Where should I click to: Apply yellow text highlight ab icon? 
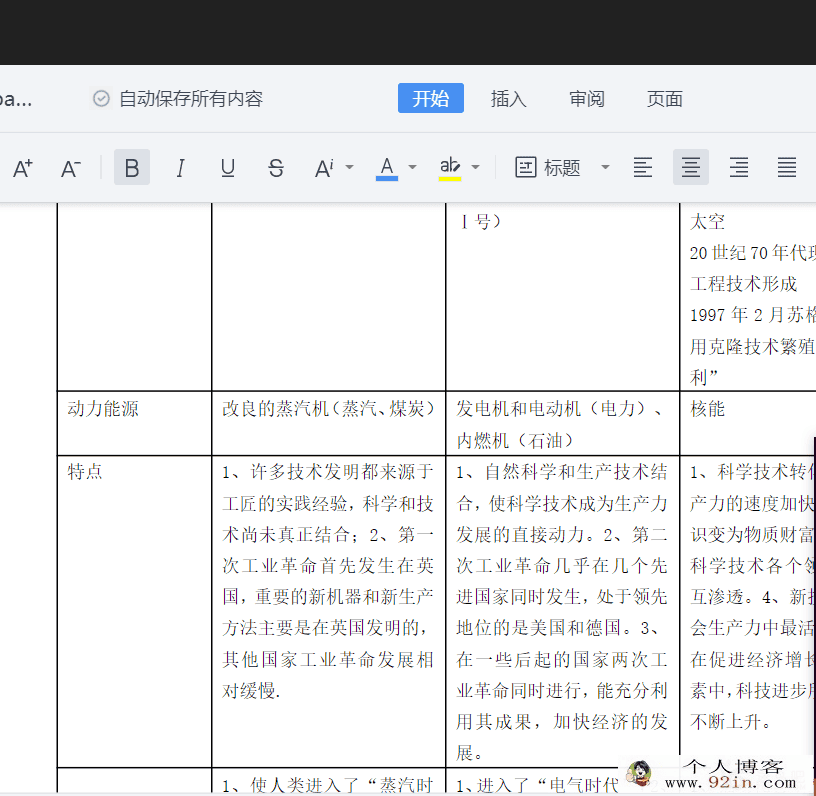point(450,168)
